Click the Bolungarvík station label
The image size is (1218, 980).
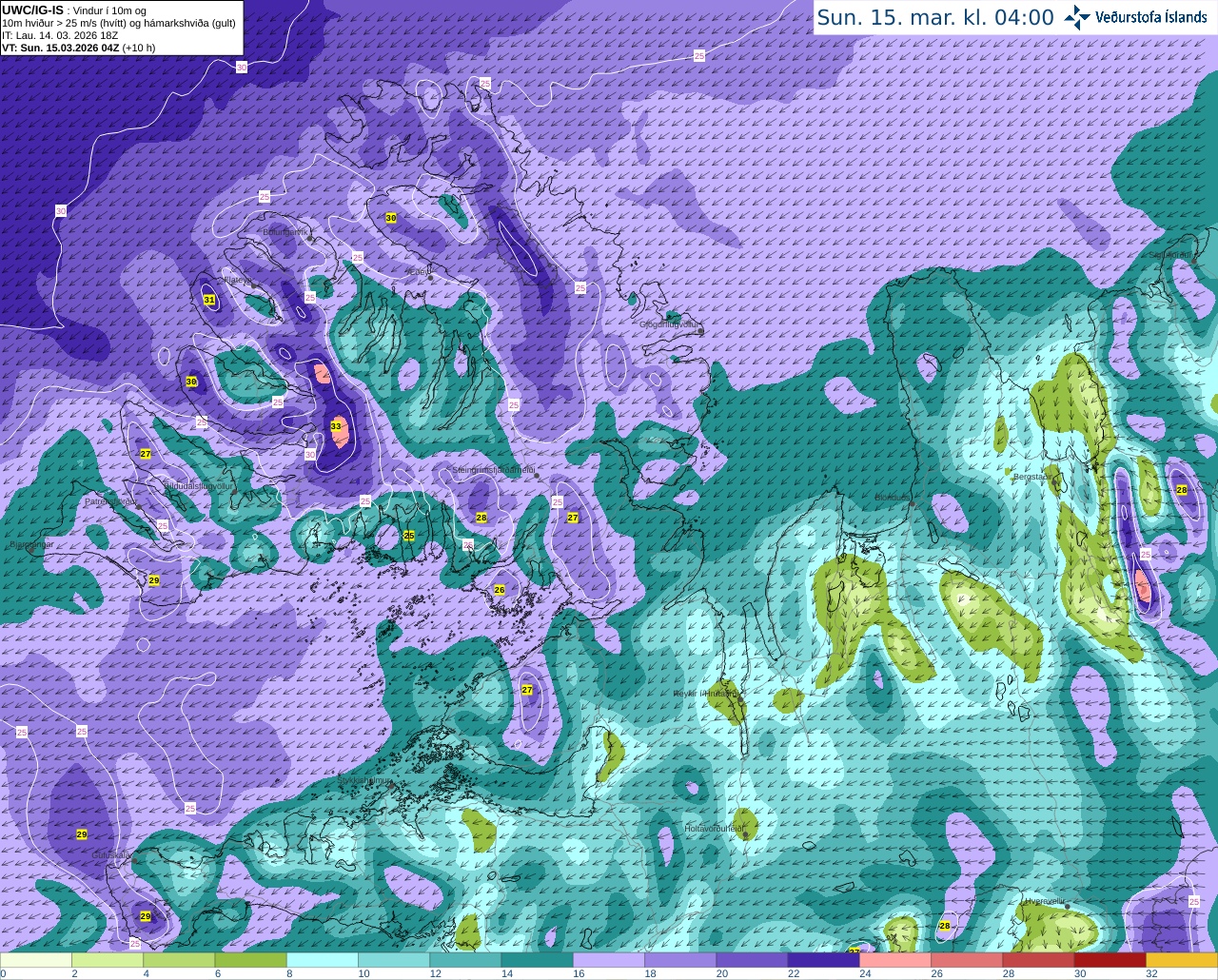pos(285,231)
